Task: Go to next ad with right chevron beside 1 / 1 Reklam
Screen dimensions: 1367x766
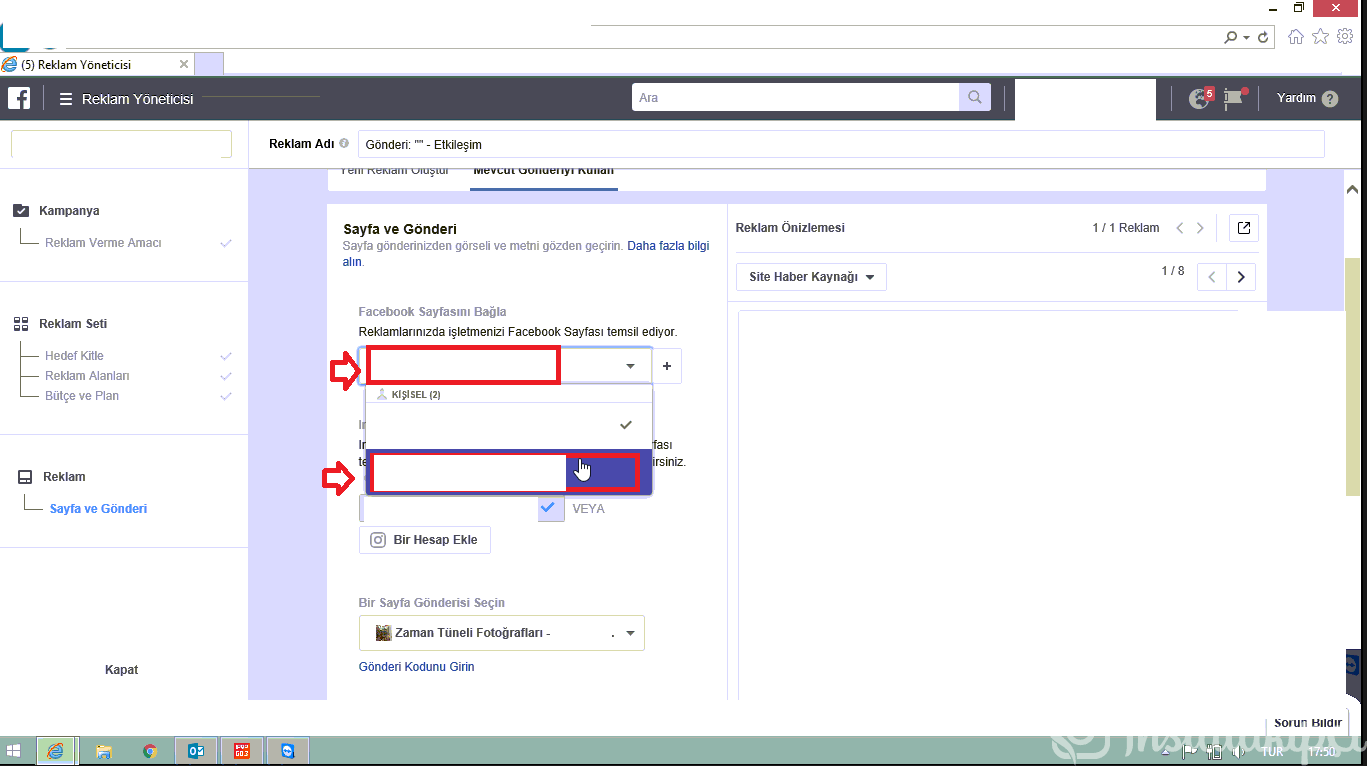Action: [1200, 228]
